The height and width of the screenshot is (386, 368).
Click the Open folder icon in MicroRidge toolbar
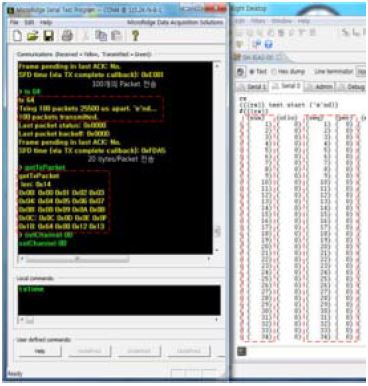pos(33,35)
